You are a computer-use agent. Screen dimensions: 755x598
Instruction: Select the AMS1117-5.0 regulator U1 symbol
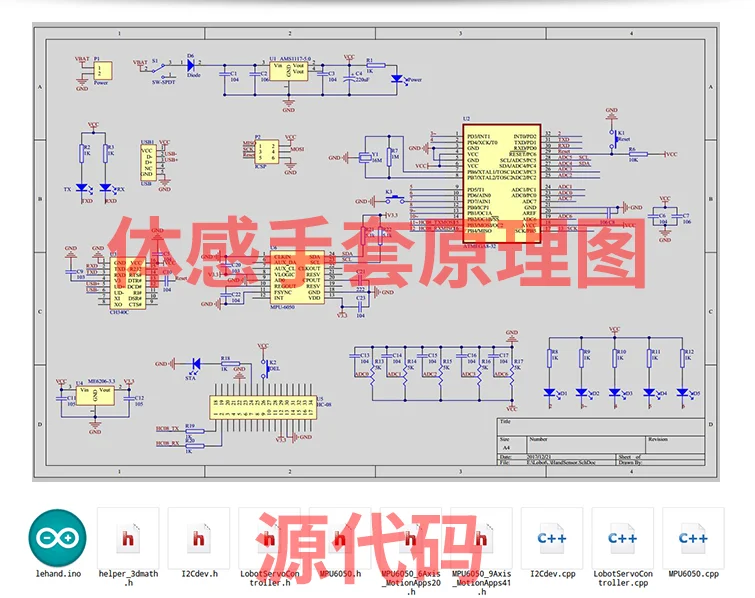pyautogui.click(x=288, y=71)
